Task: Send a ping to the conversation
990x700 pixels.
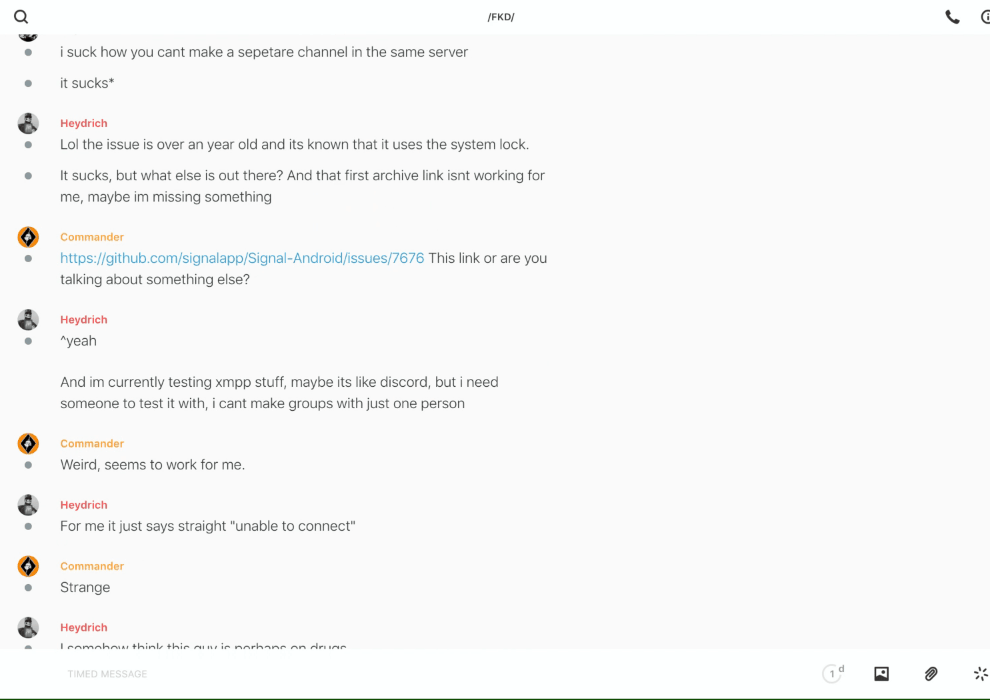Action: pos(980,674)
